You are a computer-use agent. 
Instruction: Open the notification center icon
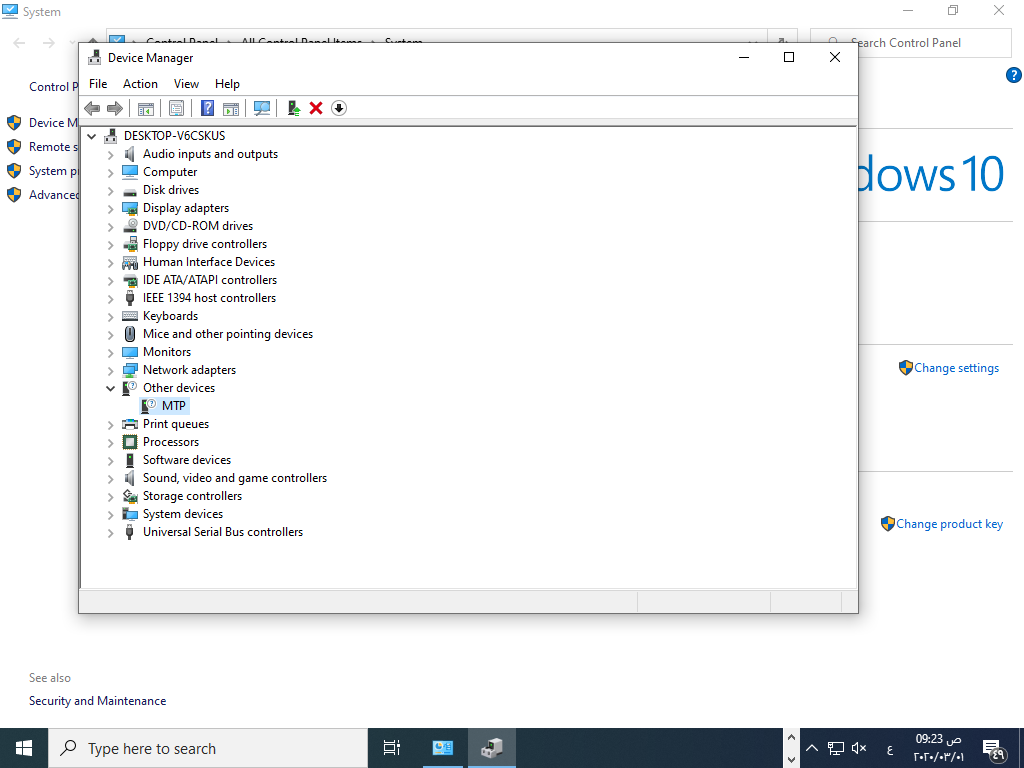pyautogui.click(x=993, y=748)
